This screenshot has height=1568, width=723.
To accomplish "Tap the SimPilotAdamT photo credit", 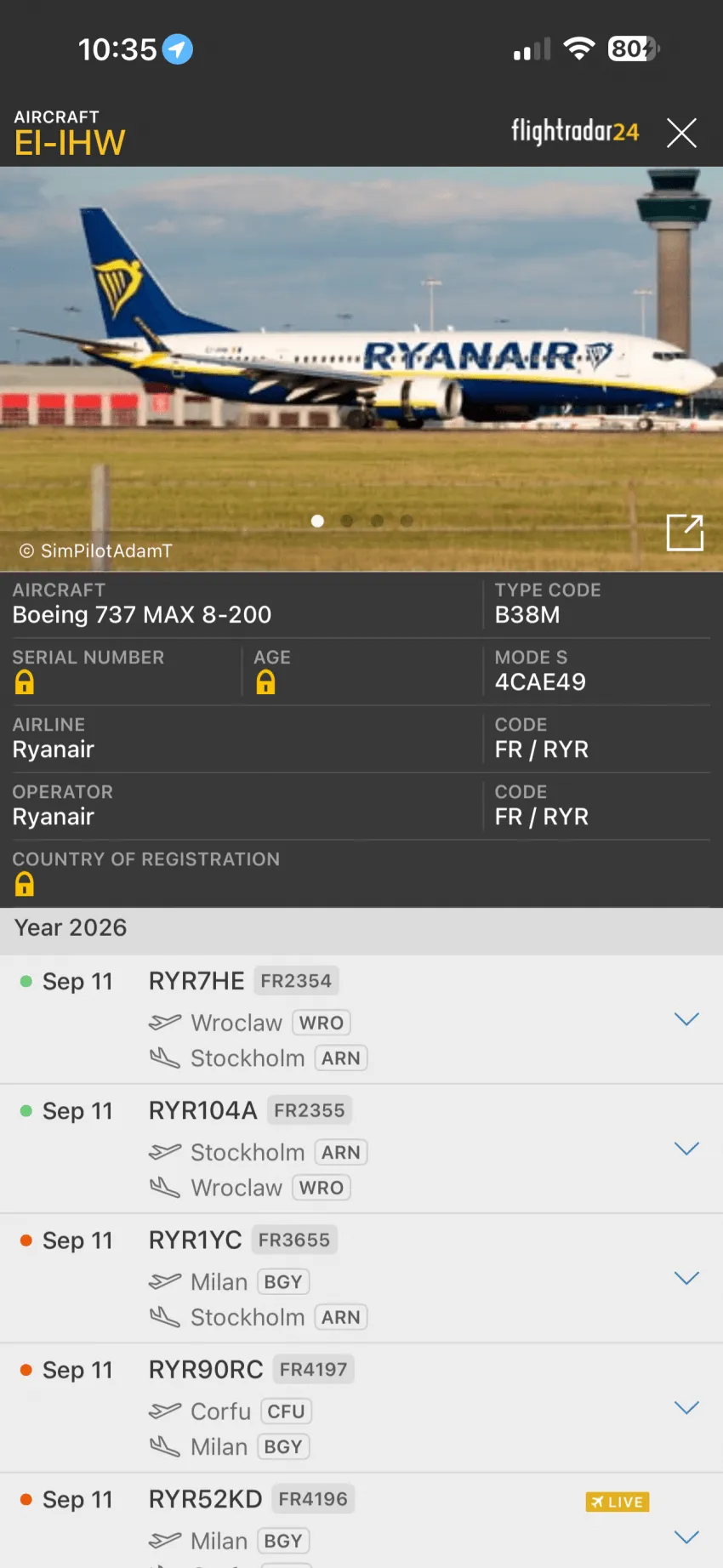I will [x=96, y=550].
